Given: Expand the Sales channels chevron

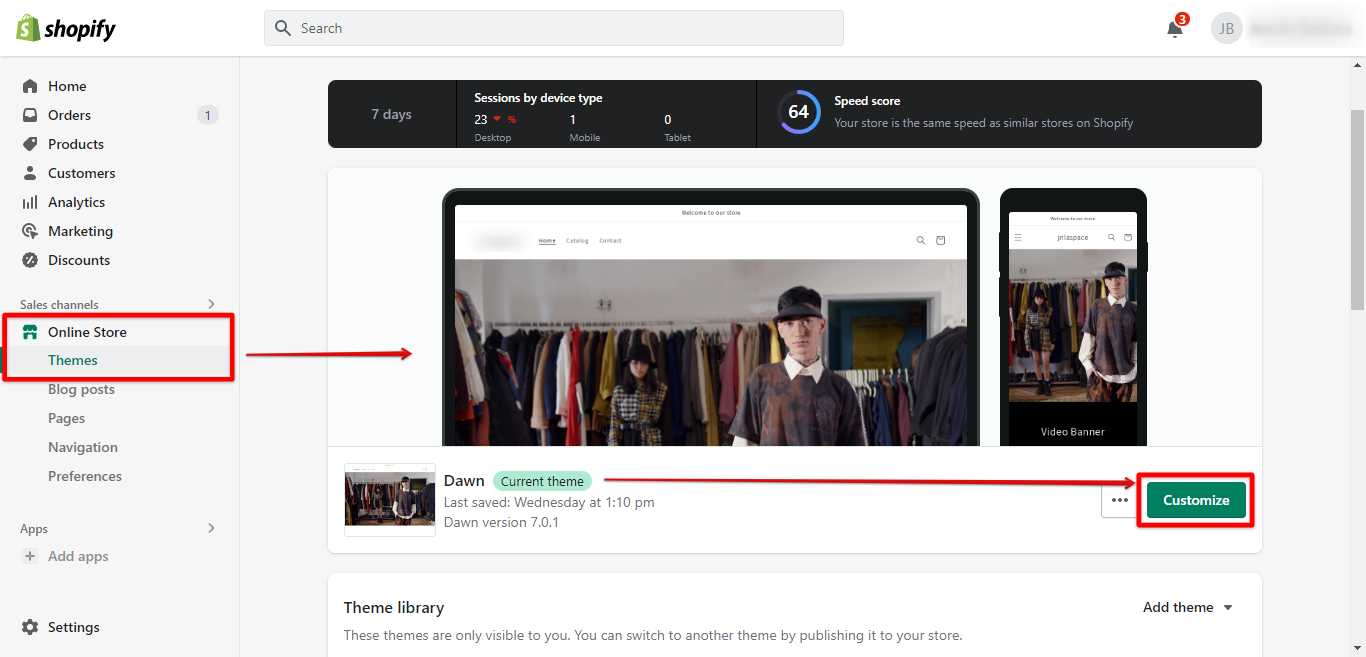Looking at the screenshot, I should (211, 304).
